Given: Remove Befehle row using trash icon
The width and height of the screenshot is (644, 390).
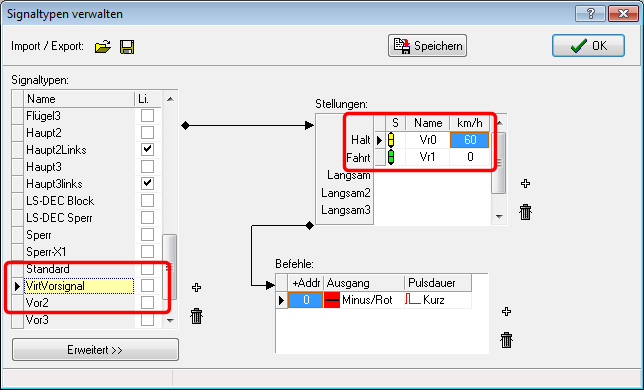Looking at the screenshot, I should (506, 340).
